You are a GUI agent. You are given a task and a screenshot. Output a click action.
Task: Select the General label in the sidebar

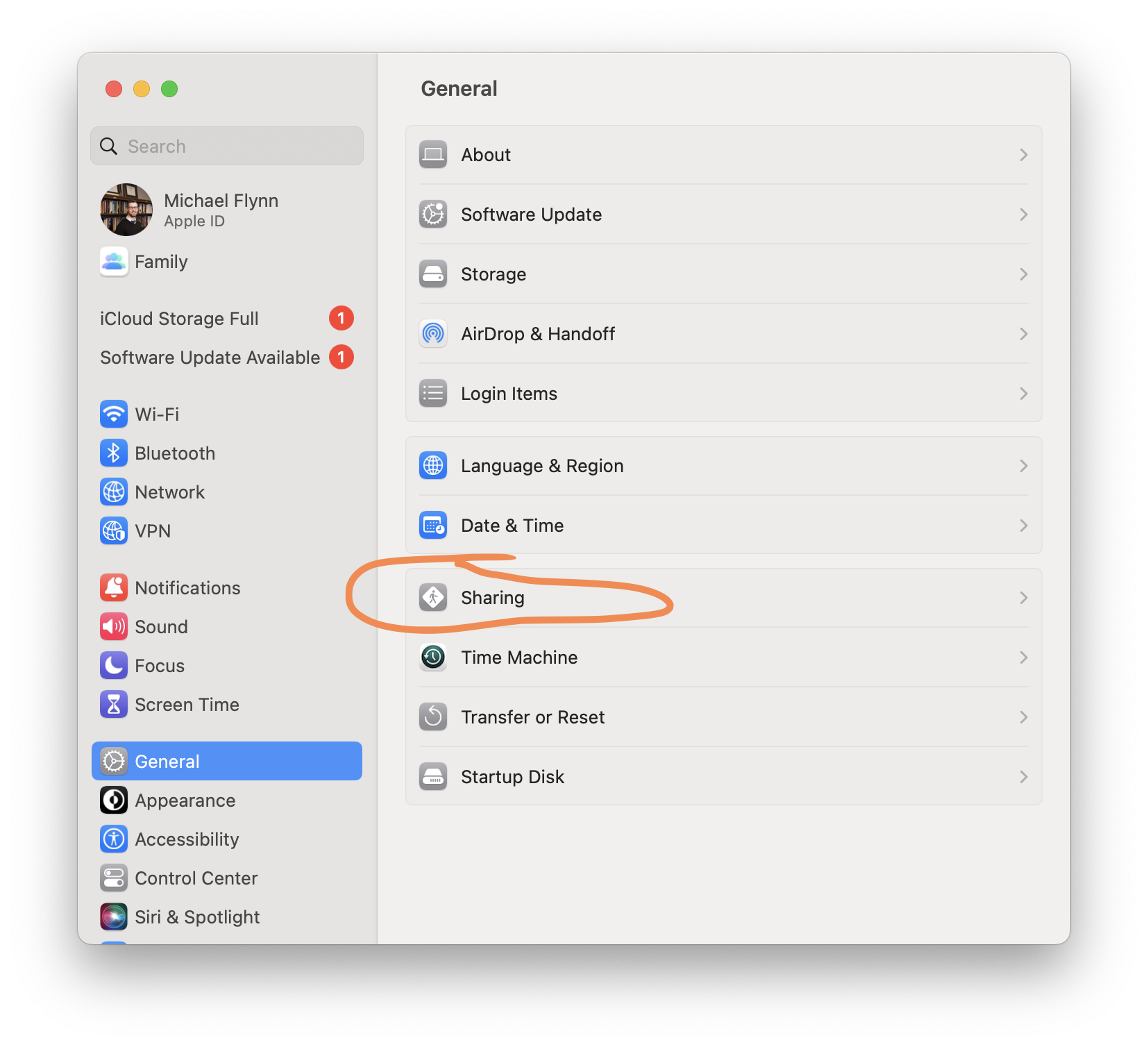tap(167, 762)
